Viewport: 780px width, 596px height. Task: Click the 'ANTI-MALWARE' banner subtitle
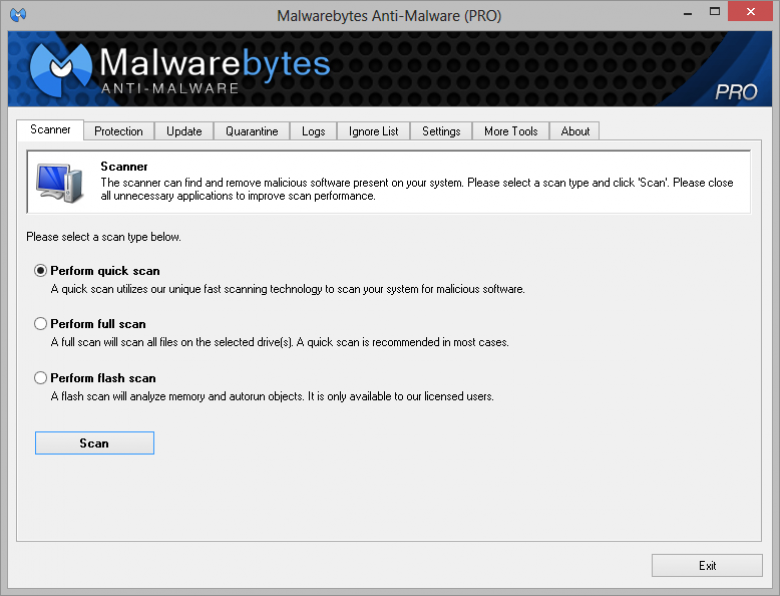tap(170, 89)
